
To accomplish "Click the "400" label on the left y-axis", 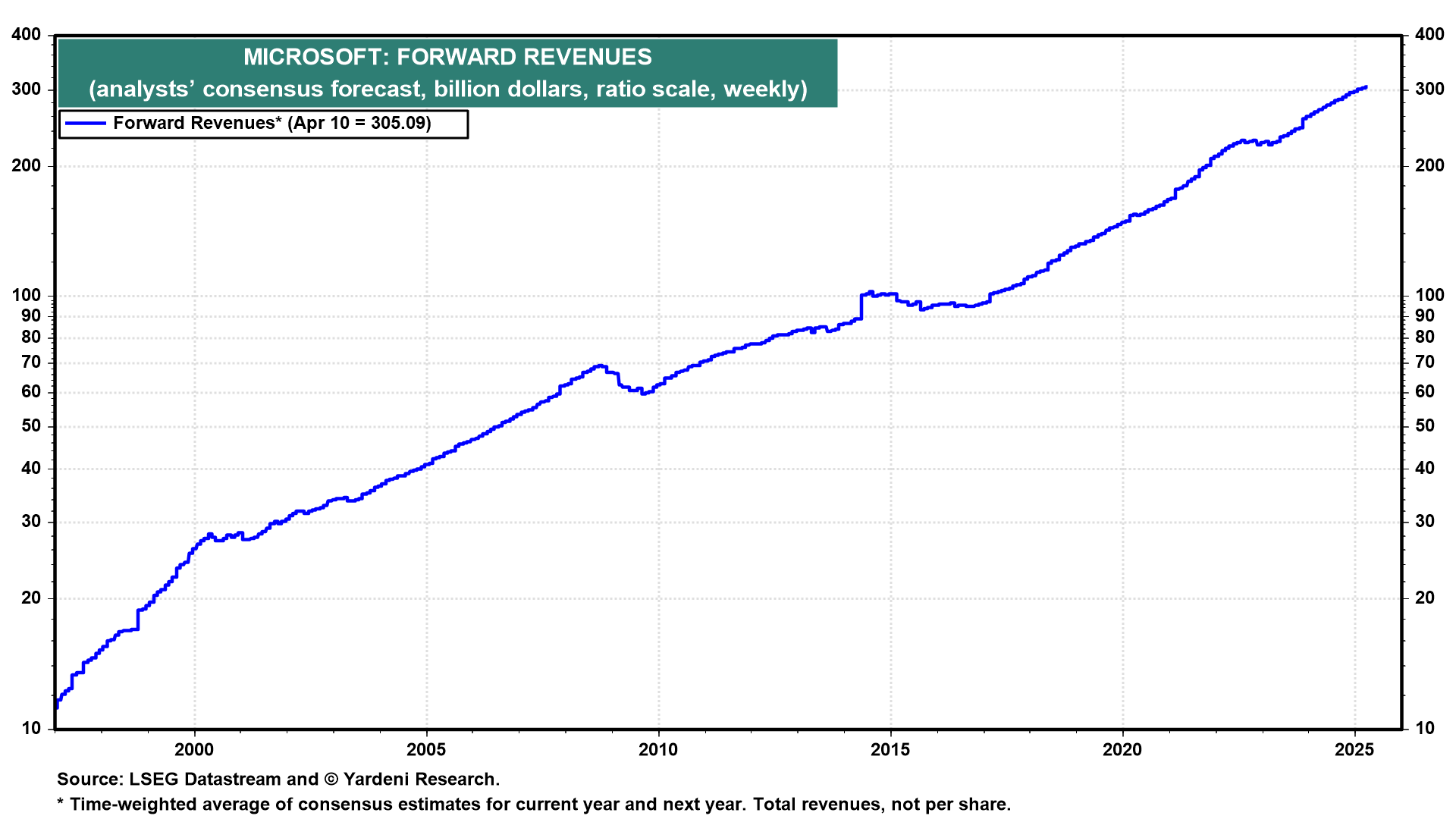I will [27, 34].
